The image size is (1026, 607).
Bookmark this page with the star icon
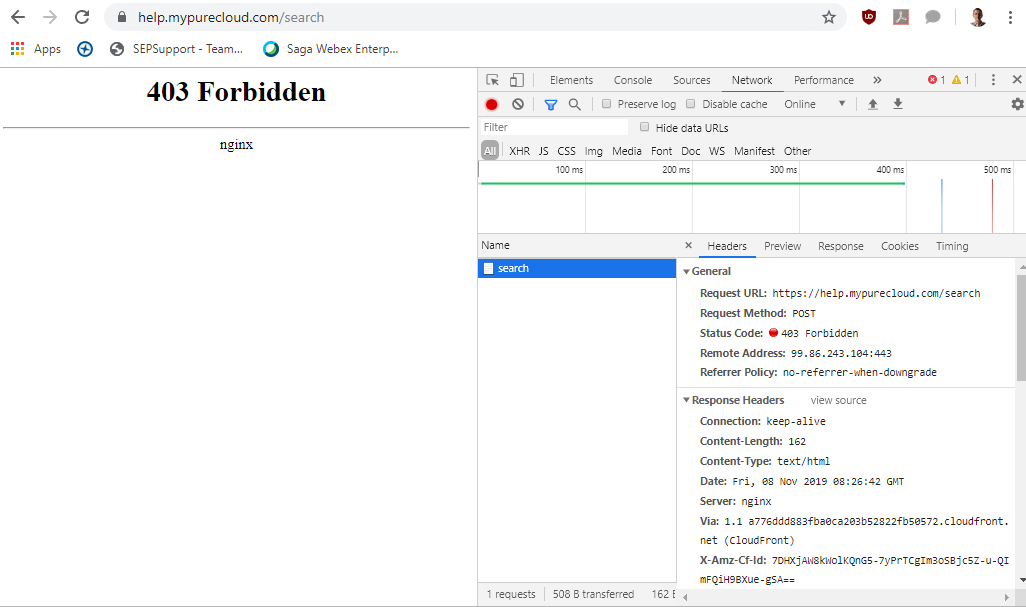pyautogui.click(x=829, y=18)
